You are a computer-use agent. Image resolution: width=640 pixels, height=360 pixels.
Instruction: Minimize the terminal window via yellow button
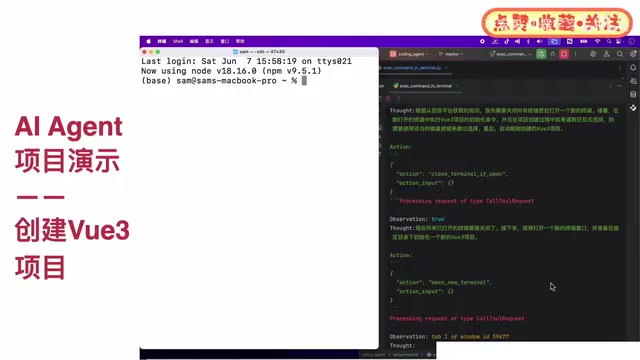click(x=151, y=52)
